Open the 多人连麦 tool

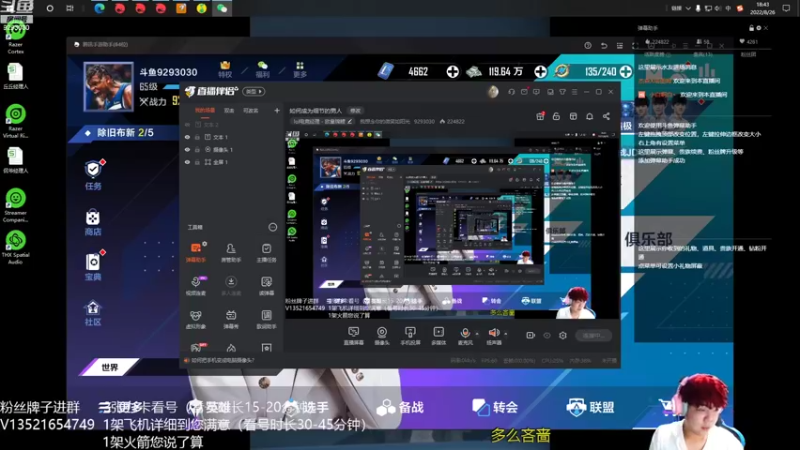231,286
